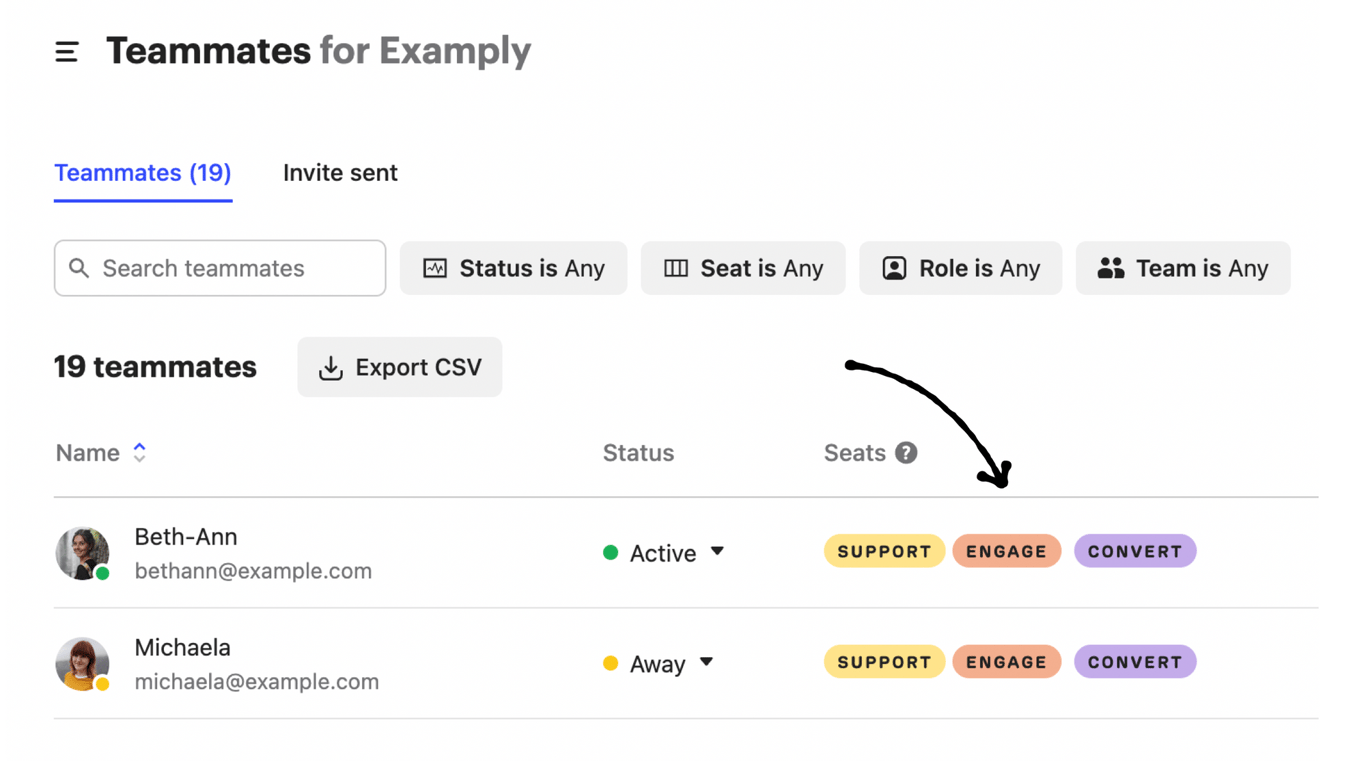Click the search magnifier icon
The height and width of the screenshot is (761, 1366).
click(x=79, y=268)
